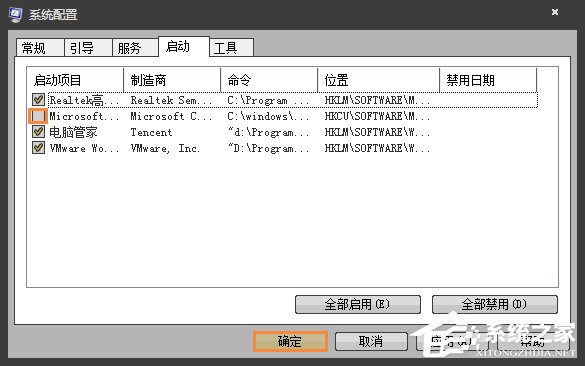Click 全部禁用 button
This screenshot has width=585, height=366.
pyautogui.click(x=495, y=304)
